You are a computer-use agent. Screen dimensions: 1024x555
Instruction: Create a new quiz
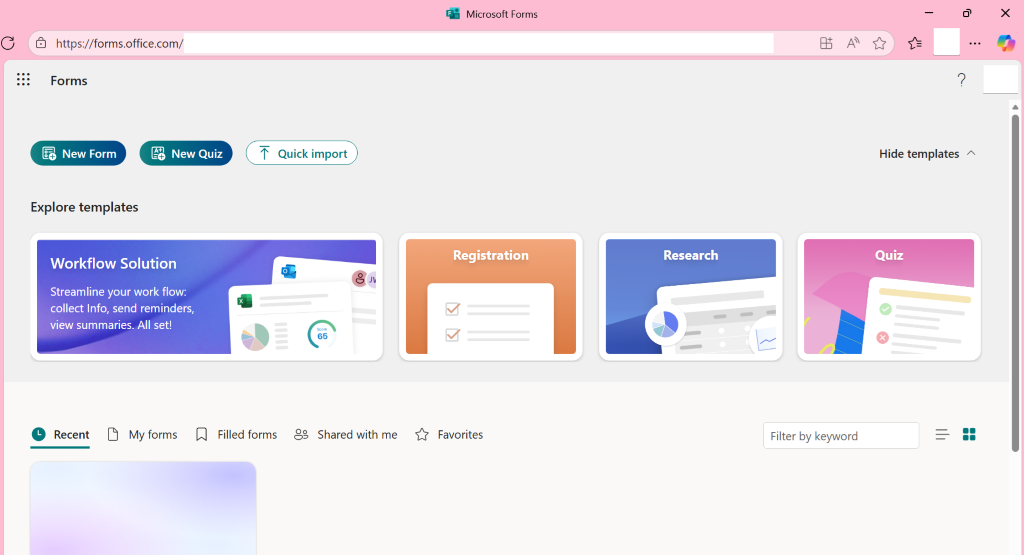186,153
